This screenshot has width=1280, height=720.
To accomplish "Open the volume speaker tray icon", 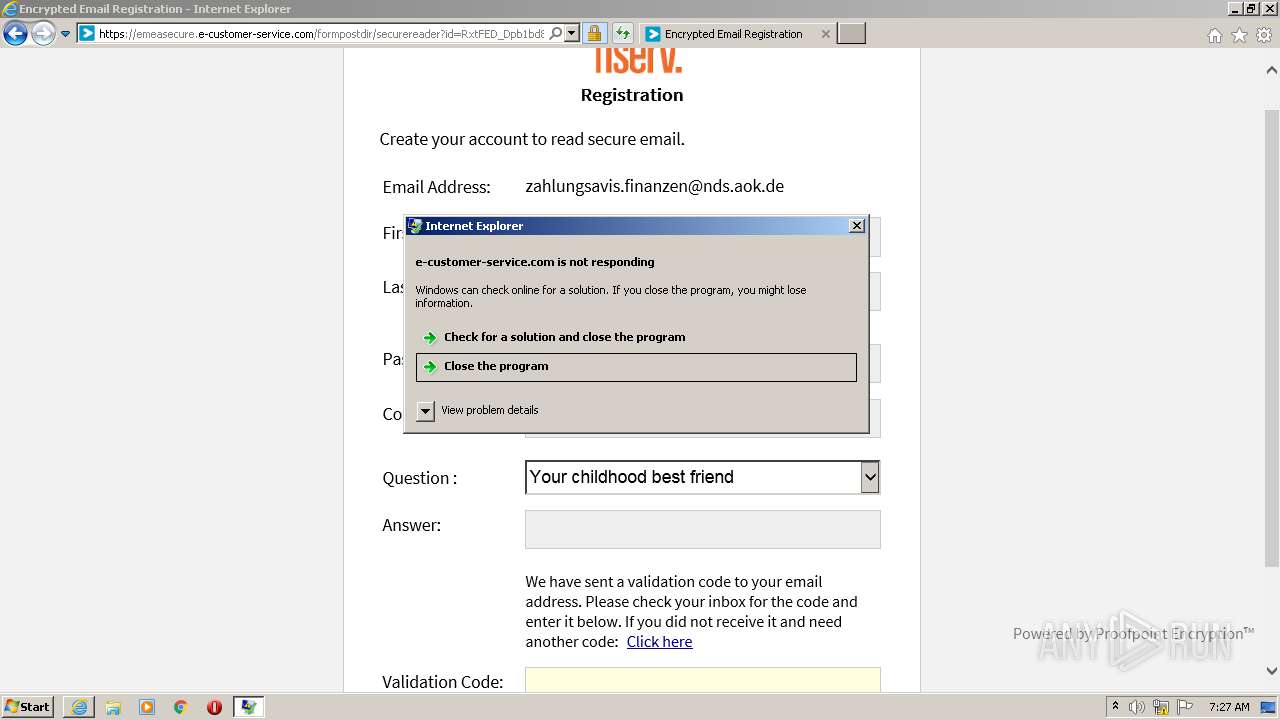I will [x=1137, y=707].
